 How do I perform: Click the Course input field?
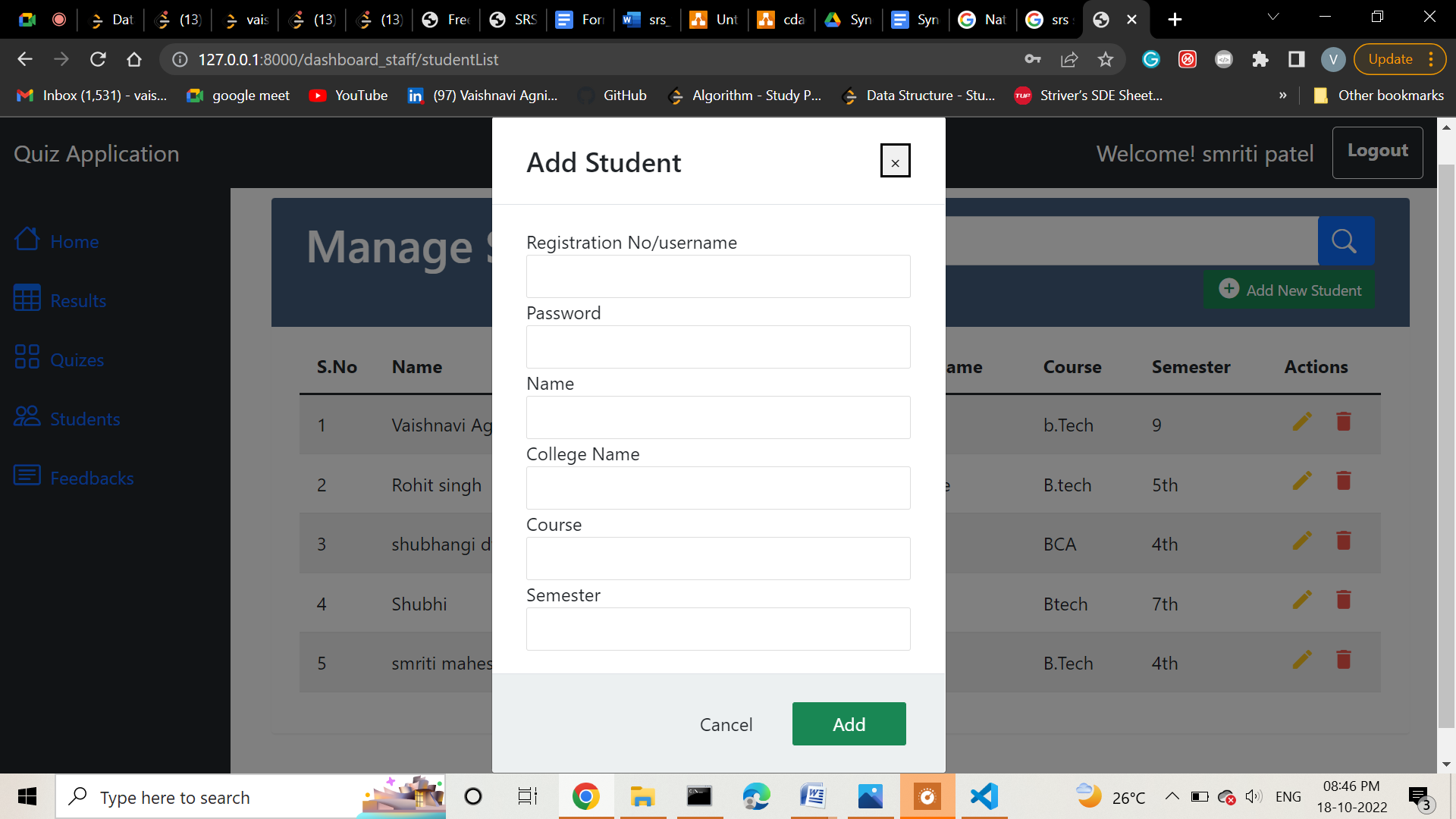(718, 558)
